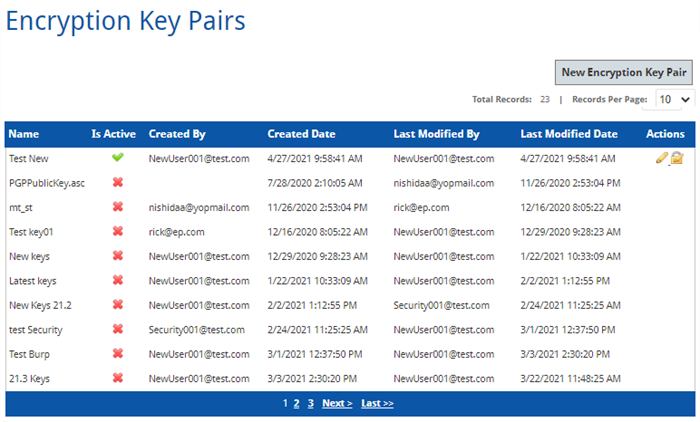The image size is (700, 422).
Task: Select the name cell 'PGPPublicKey.asc'
Action: tap(47, 183)
